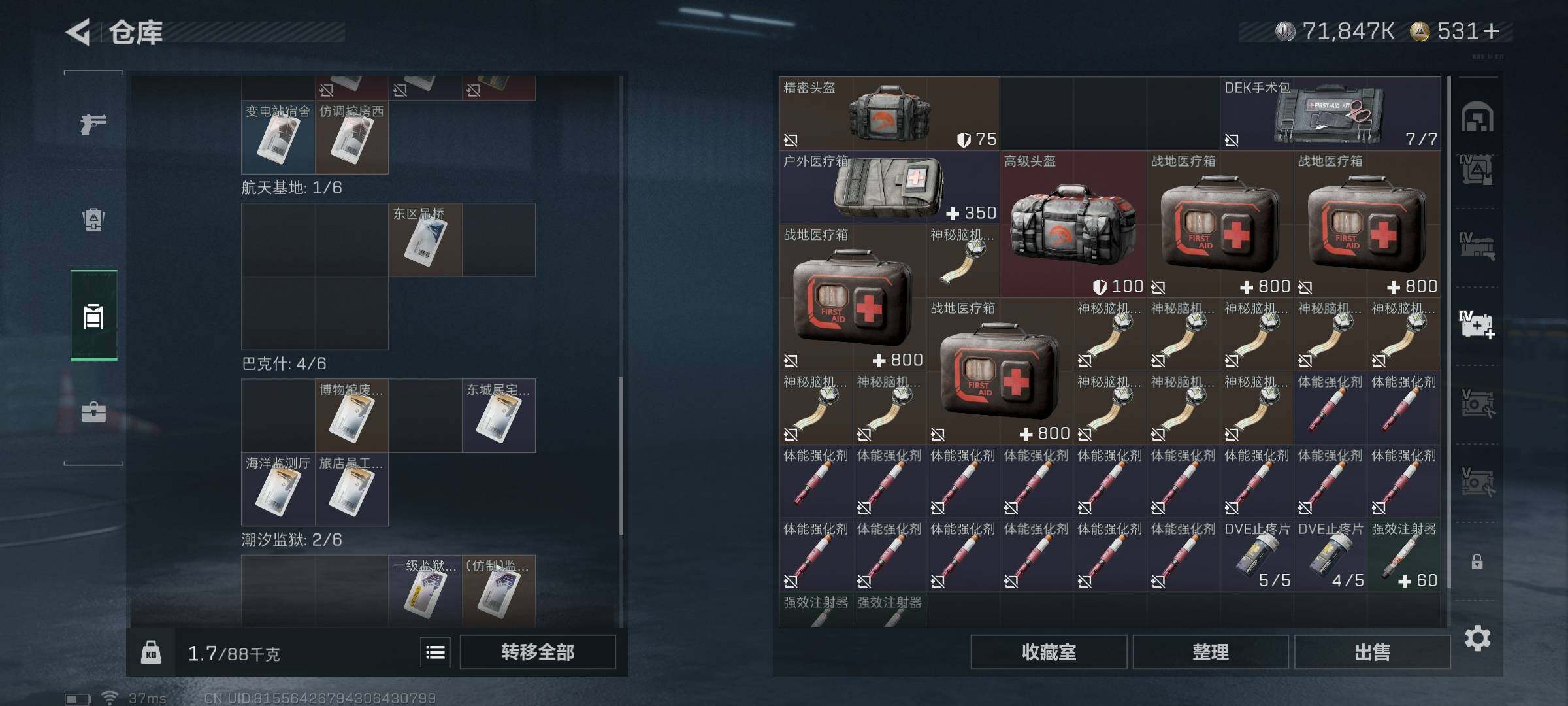Click the plus beside 531 gold currency
1568x706 pixels.
1492,31
